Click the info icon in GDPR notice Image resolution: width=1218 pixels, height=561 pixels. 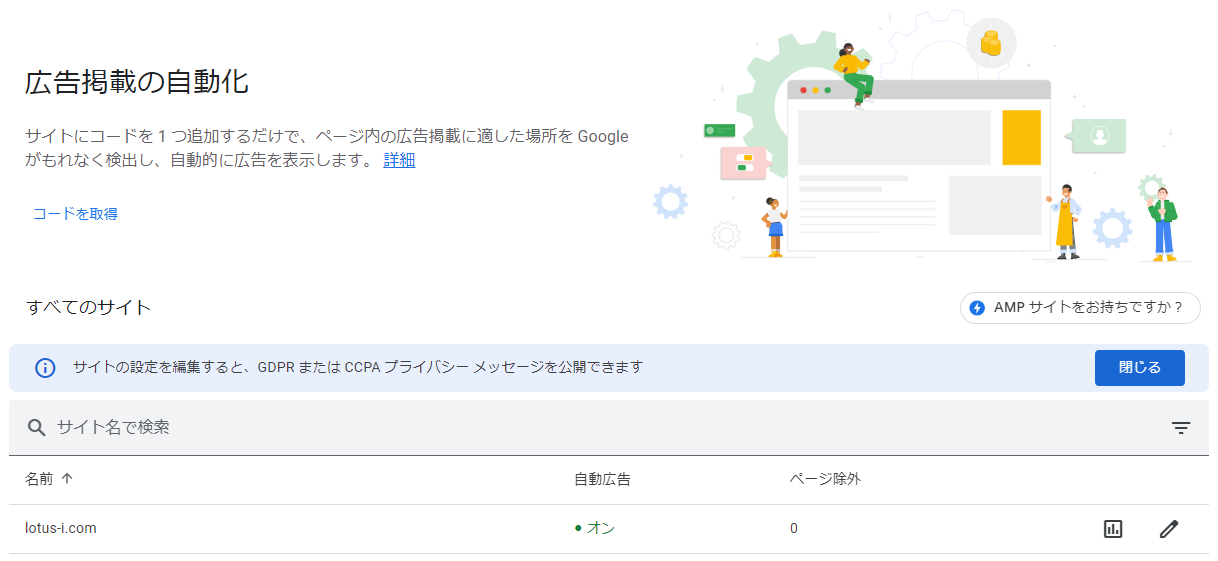pyautogui.click(x=45, y=368)
